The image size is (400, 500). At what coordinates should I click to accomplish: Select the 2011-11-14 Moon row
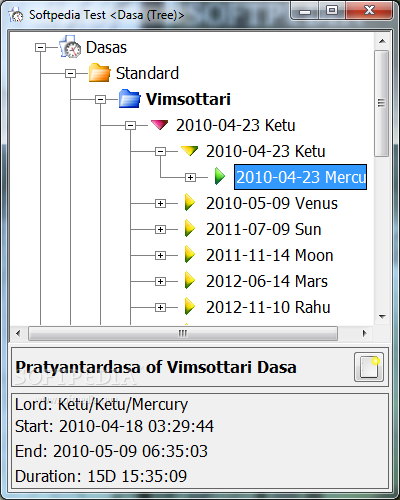click(x=270, y=255)
